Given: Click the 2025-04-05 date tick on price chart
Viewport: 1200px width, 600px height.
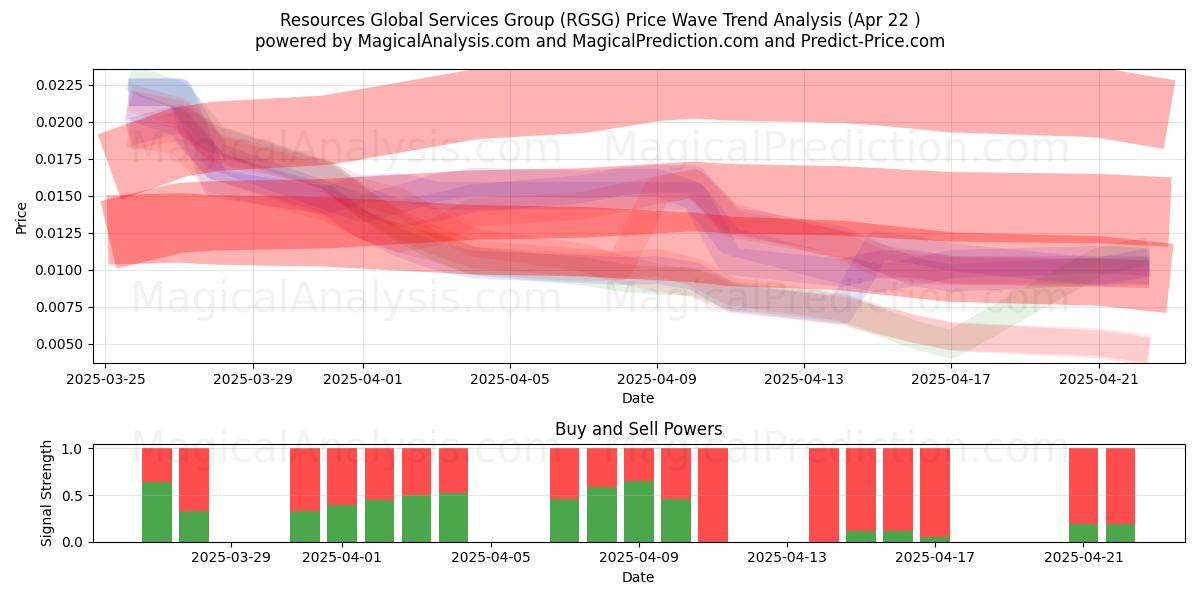Looking at the screenshot, I should [x=510, y=379].
